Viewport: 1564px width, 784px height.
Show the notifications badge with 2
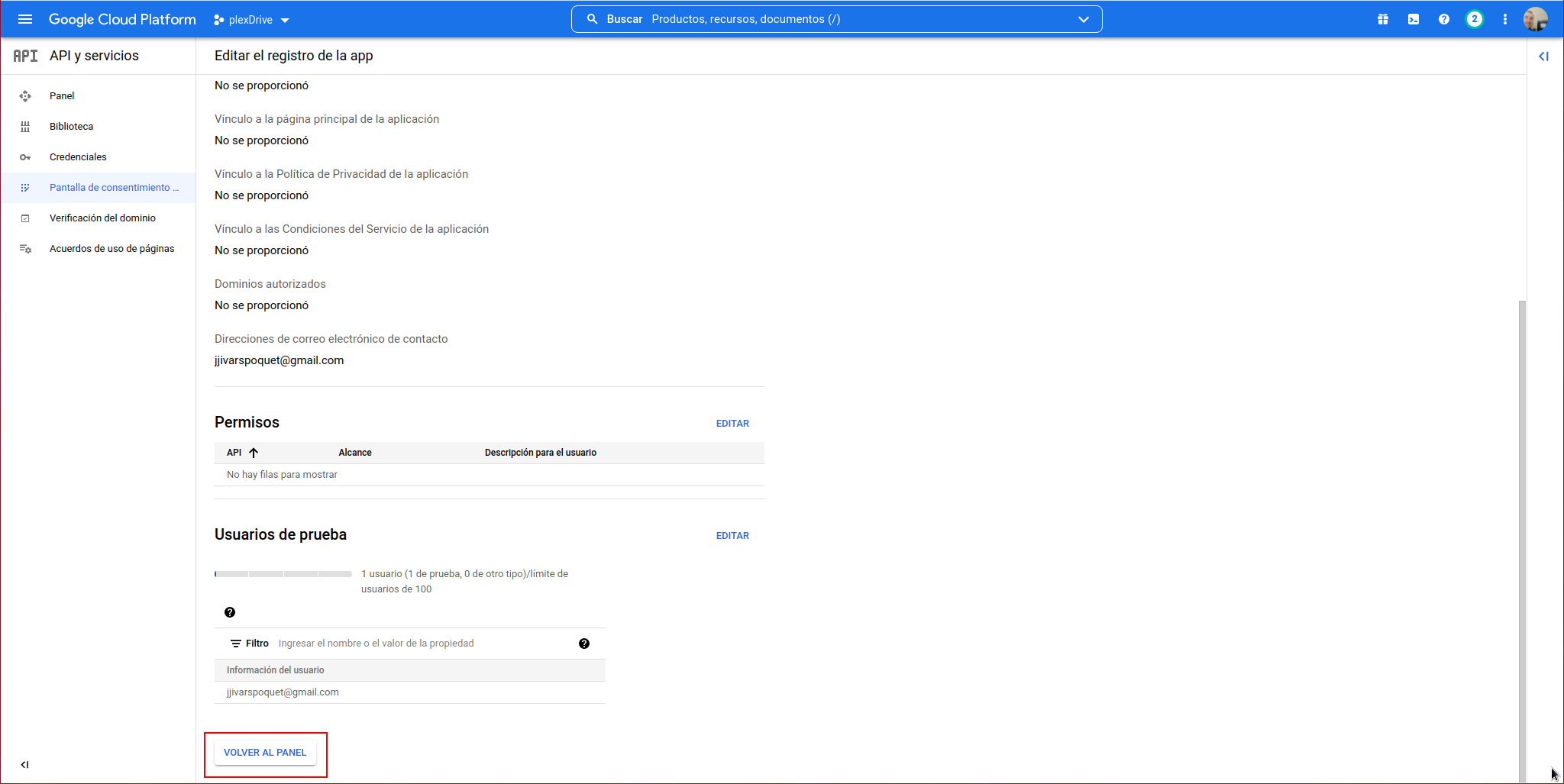tap(1474, 19)
